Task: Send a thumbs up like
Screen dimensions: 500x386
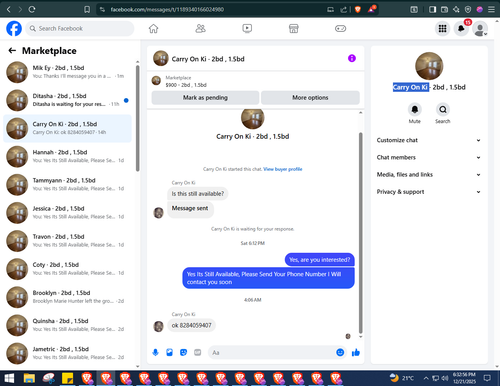Action: pos(356,352)
